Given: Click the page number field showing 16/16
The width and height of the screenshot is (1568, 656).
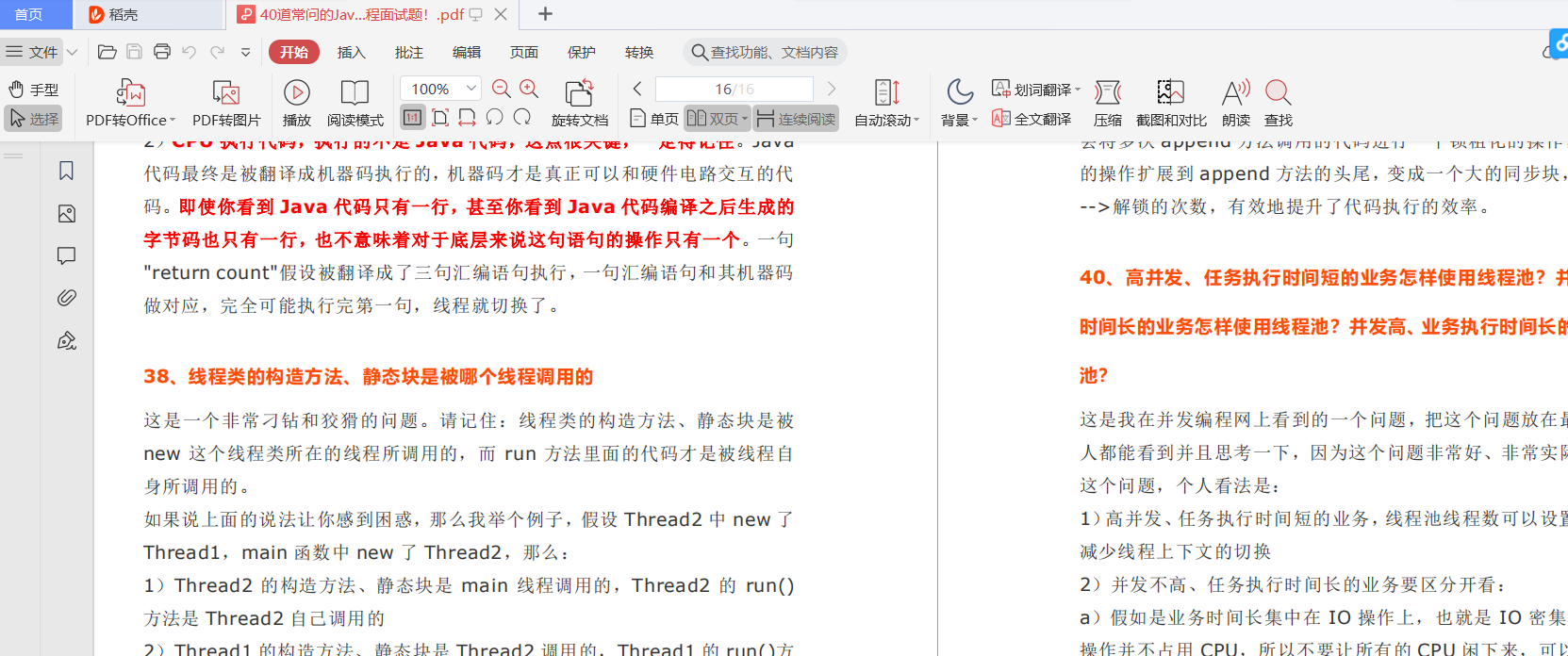Looking at the screenshot, I should click(734, 89).
